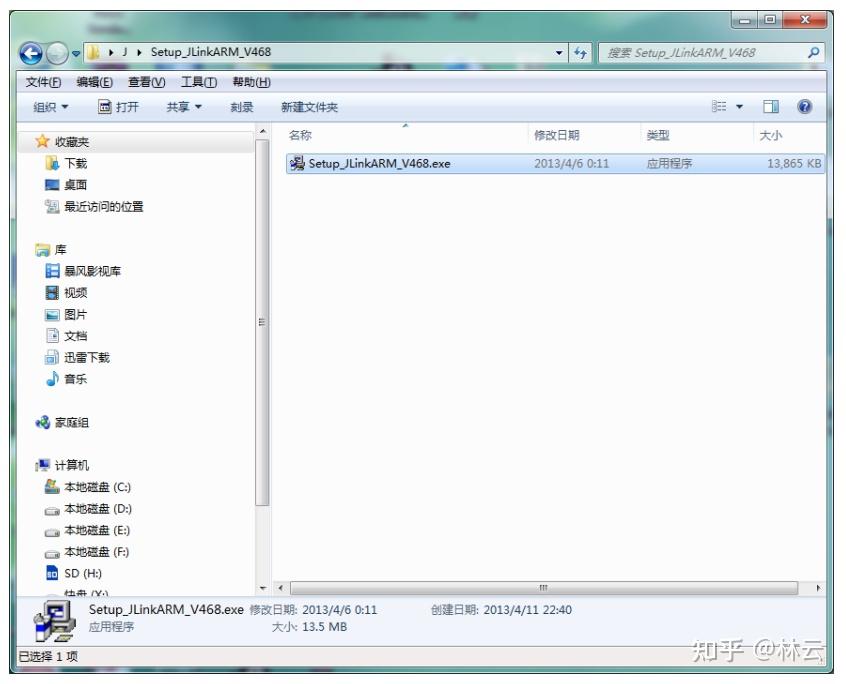Click the horizontal scrollbar right arrow
This screenshot has width=846, height=684.
click(x=818, y=588)
